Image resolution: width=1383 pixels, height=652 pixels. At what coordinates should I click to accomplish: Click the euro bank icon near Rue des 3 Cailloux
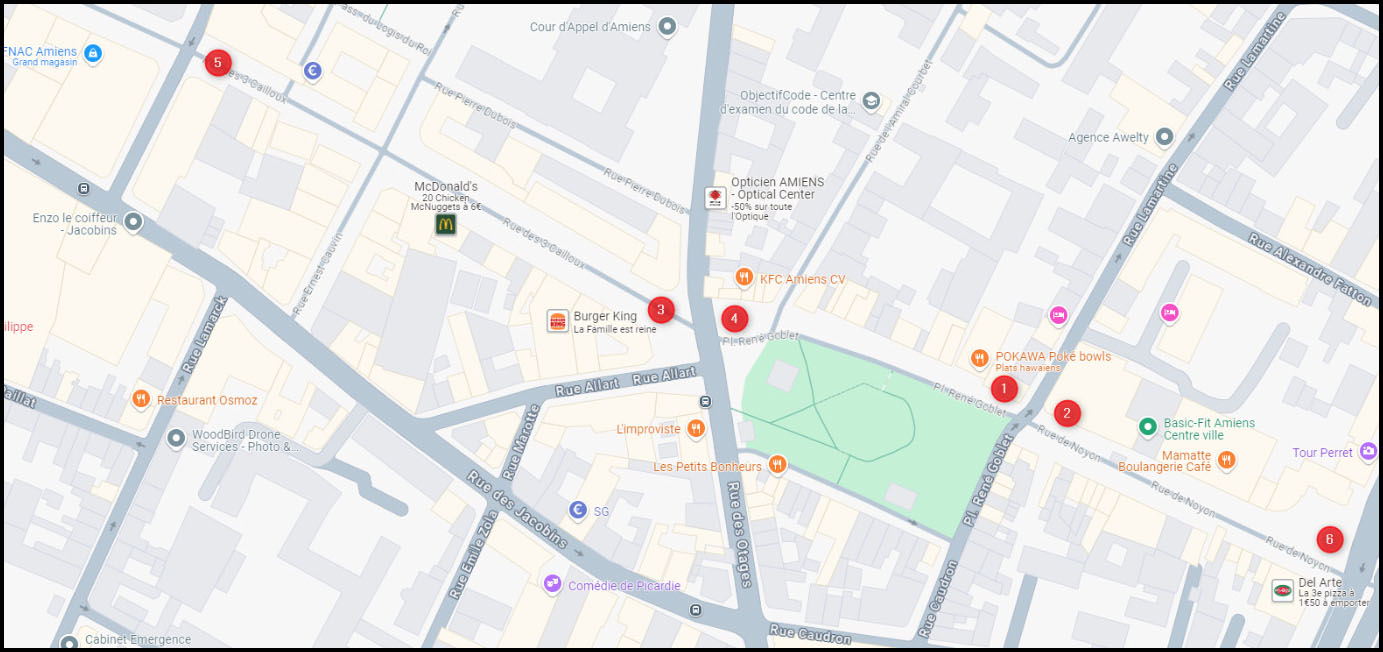(312, 71)
